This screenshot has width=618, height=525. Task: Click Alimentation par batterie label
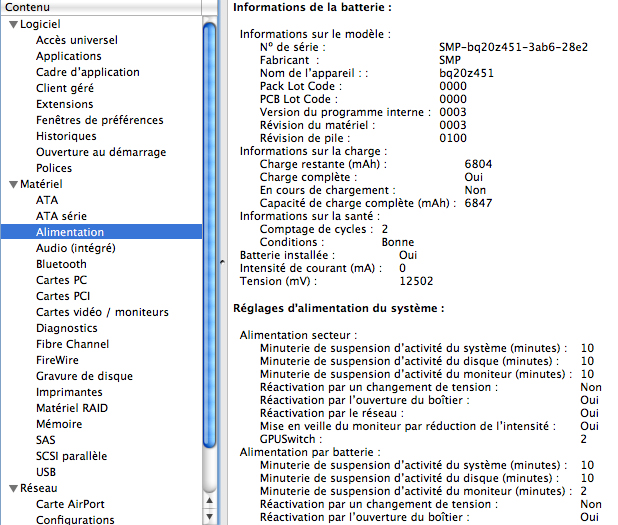(310, 452)
